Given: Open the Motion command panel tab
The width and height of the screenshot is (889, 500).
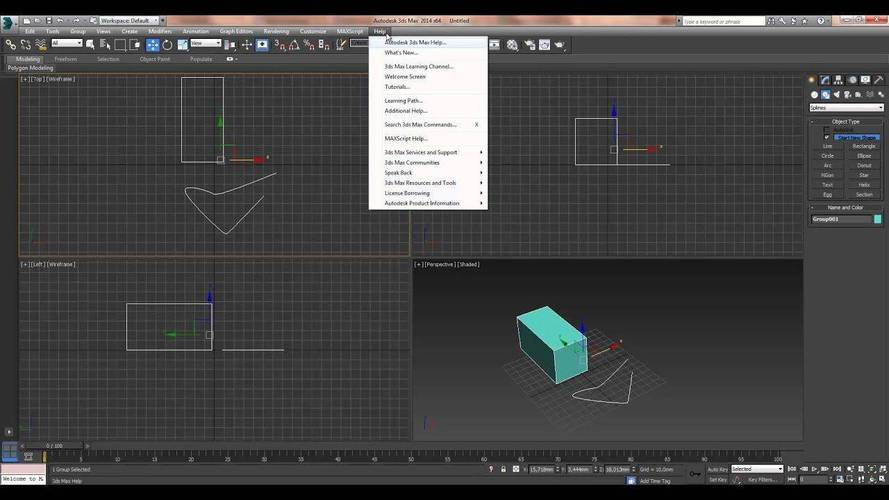Looking at the screenshot, I should point(852,80).
